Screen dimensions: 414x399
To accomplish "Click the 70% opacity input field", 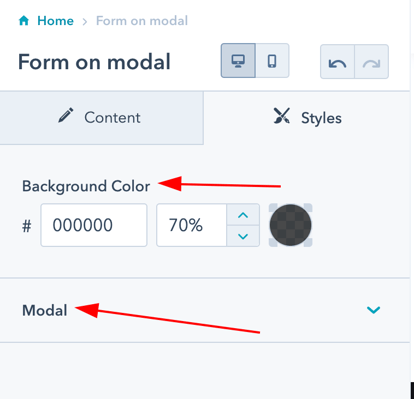I will point(192,225).
